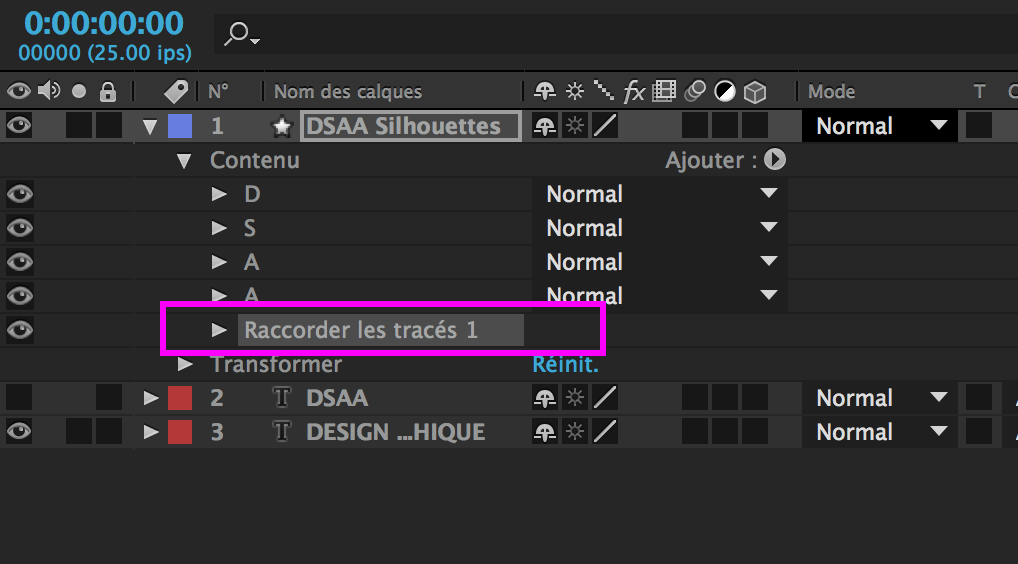Viewport: 1018px width, 564px height.
Task: Show the DSAA text layer 2
Action: (19, 398)
